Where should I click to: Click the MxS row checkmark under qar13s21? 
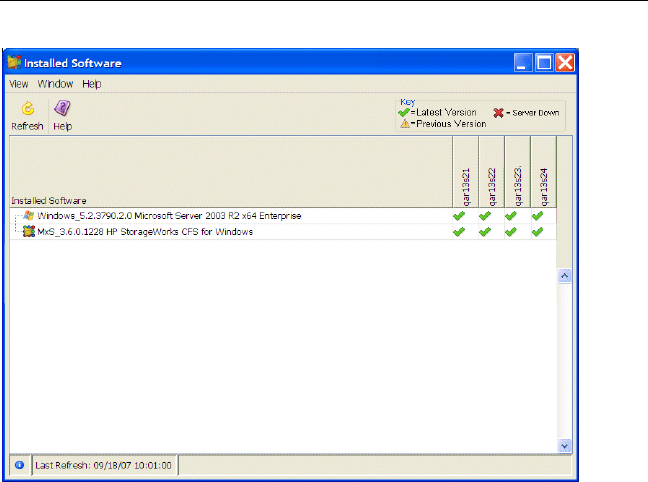tap(459, 231)
